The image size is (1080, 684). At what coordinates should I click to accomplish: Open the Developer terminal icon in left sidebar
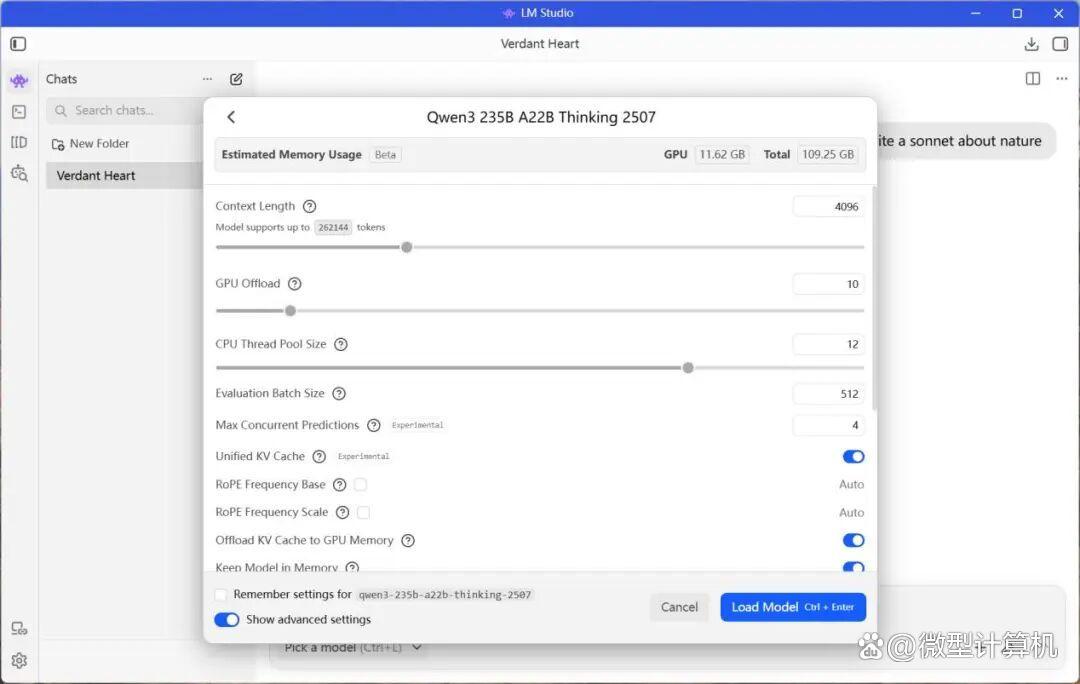point(19,112)
